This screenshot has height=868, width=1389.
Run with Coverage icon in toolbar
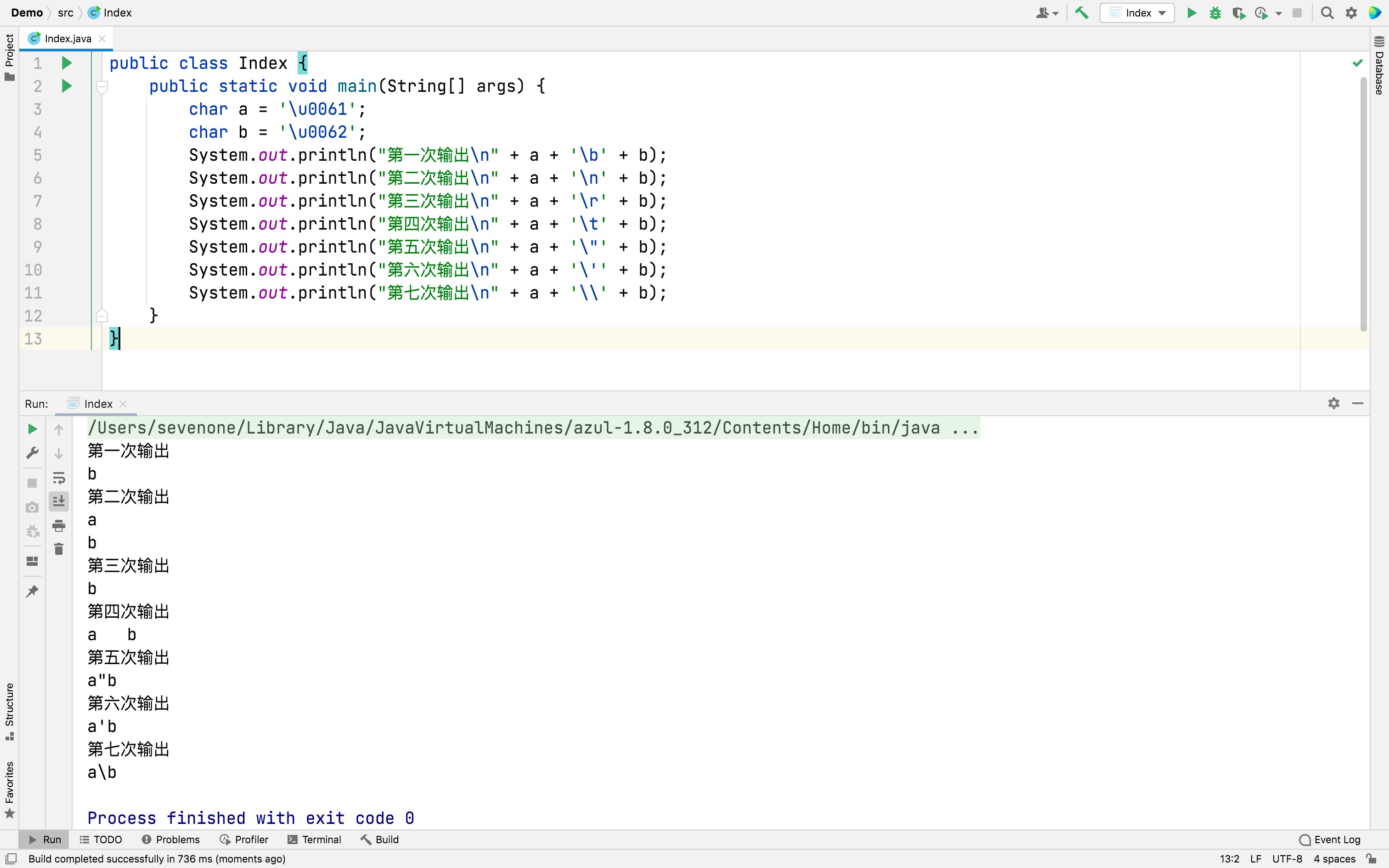coord(1238,13)
